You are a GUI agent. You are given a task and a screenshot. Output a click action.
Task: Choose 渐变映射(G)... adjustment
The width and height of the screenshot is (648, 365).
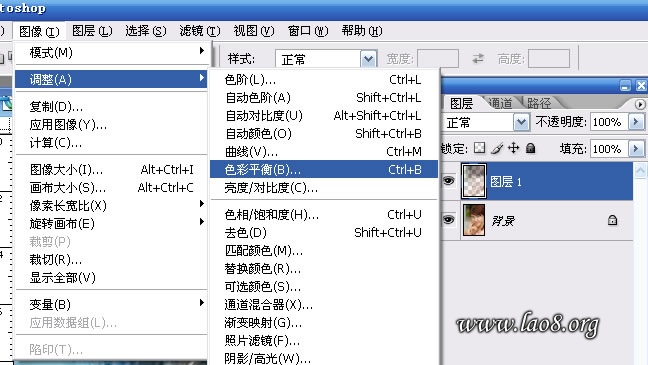(x=324, y=322)
